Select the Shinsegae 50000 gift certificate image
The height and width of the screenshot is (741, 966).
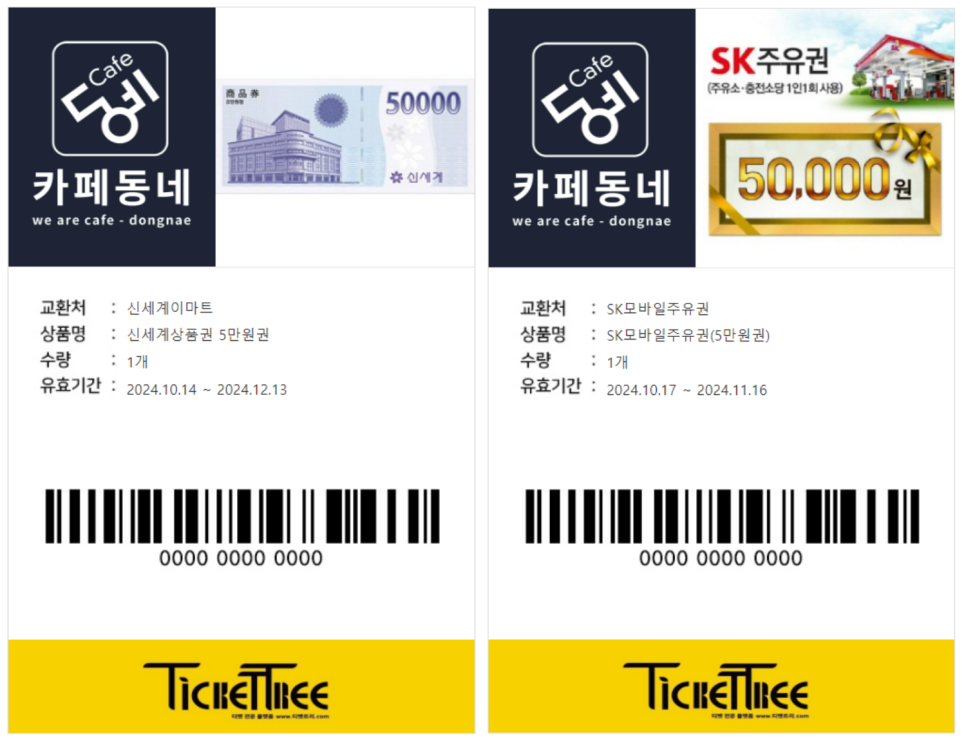(346, 136)
